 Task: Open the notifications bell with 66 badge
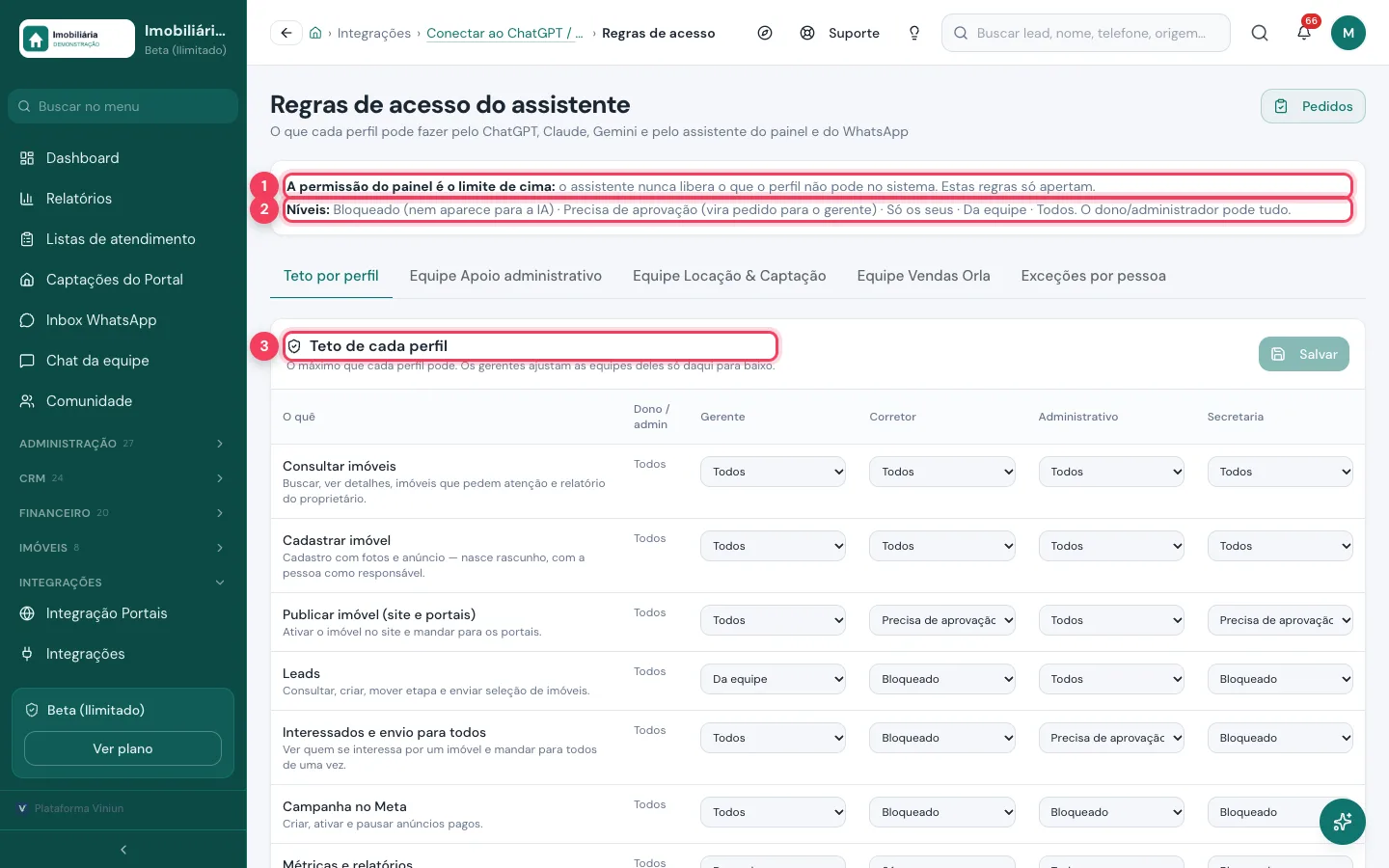click(1304, 32)
